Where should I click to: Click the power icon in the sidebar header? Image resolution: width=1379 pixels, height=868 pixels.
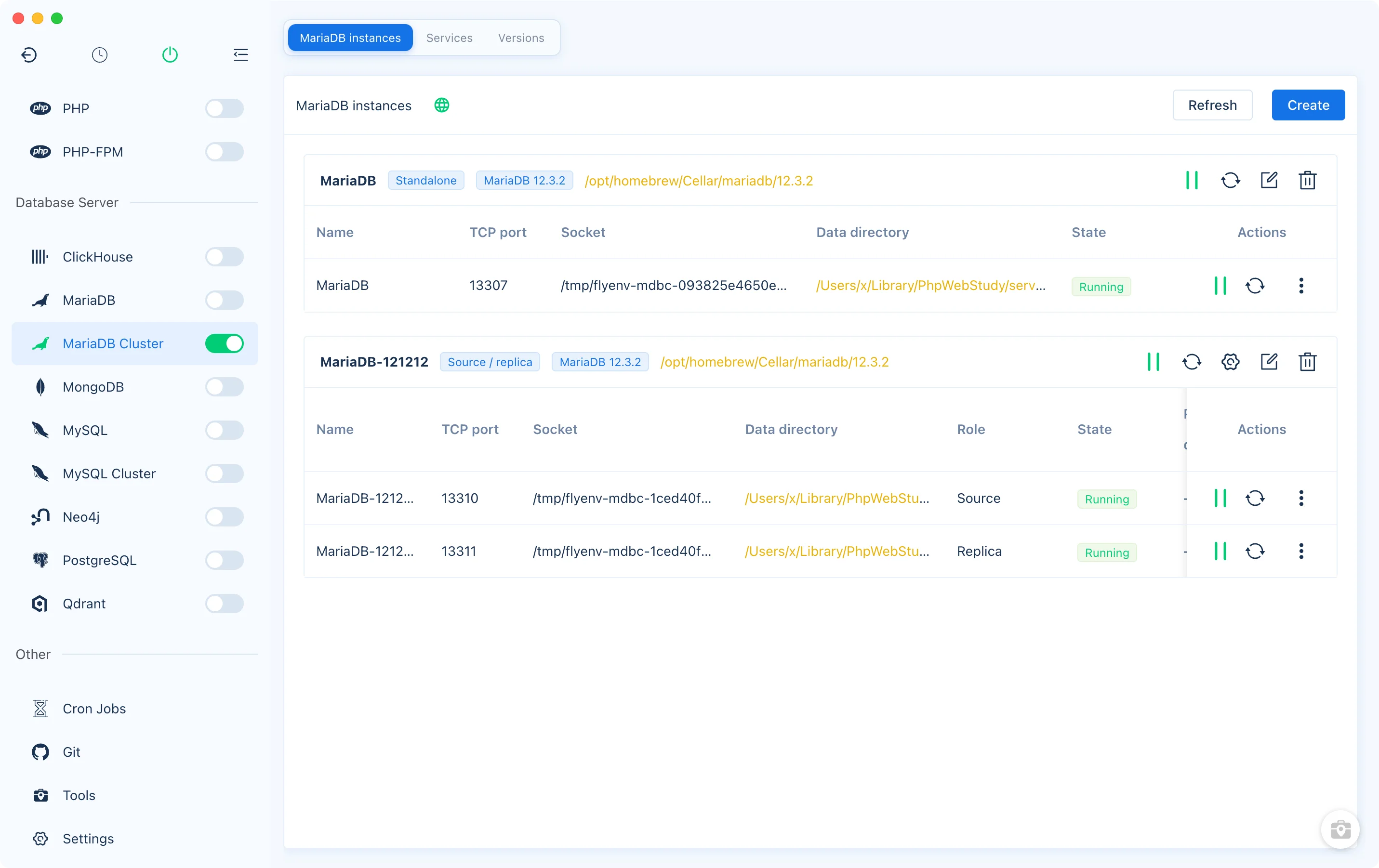tap(170, 55)
